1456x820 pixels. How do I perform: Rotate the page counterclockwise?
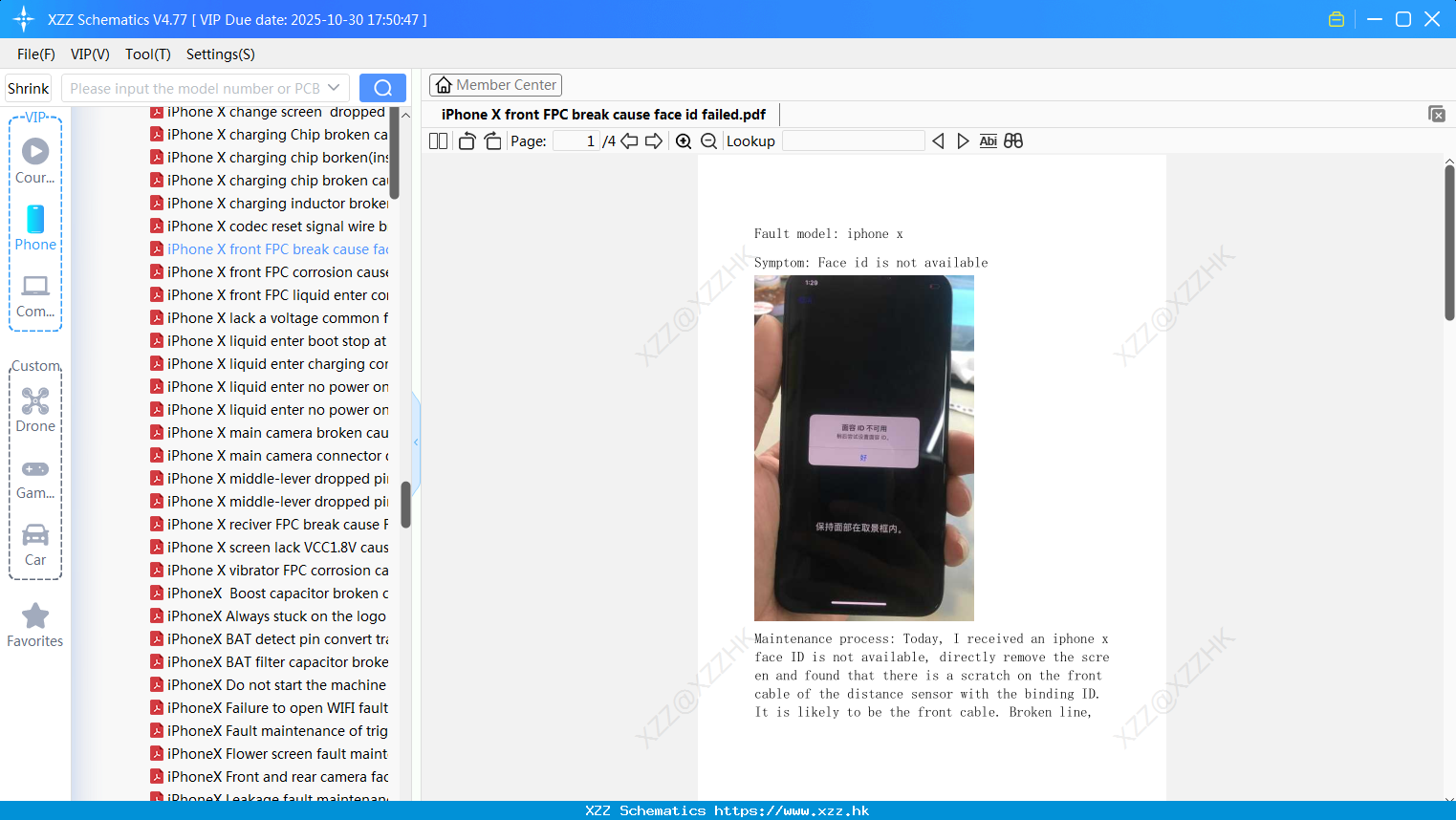click(x=467, y=140)
